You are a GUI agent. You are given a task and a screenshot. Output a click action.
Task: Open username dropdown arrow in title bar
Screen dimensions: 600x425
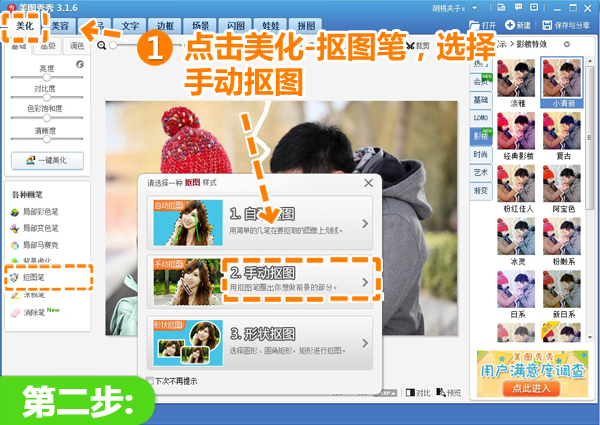[474, 8]
